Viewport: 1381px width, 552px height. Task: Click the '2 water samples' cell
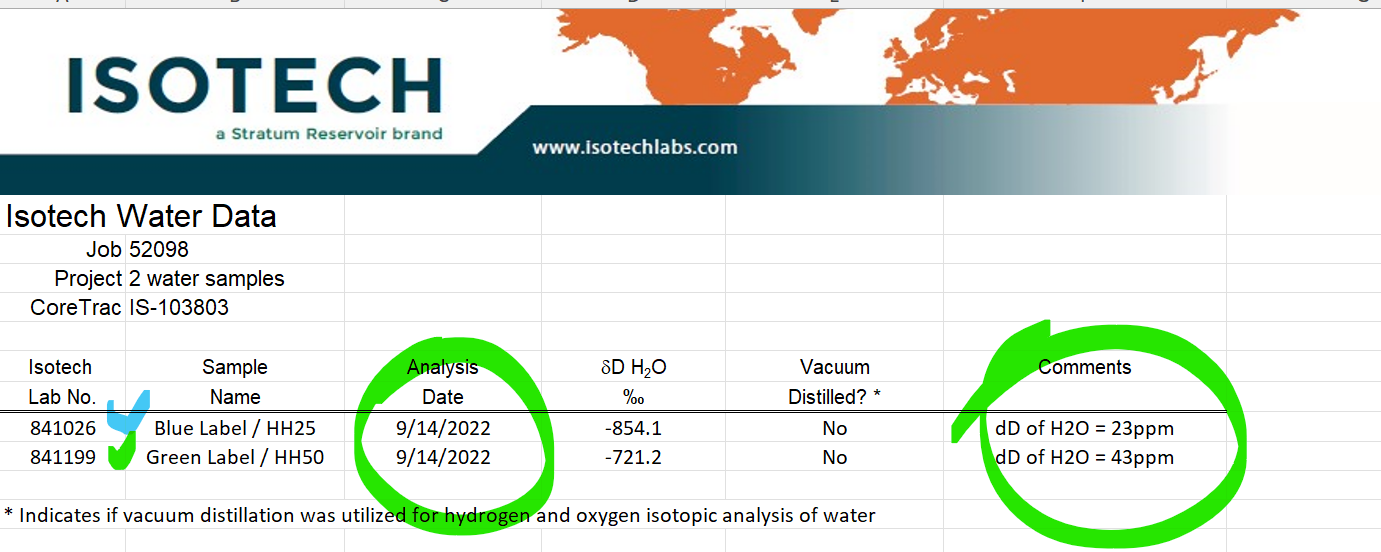pos(207,278)
